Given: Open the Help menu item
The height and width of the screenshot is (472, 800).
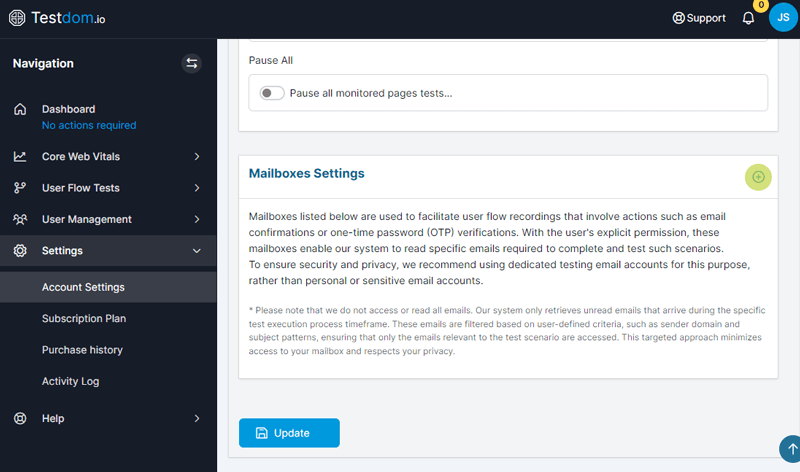Looking at the screenshot, I should pyautogui.click(x=53, y=418).
